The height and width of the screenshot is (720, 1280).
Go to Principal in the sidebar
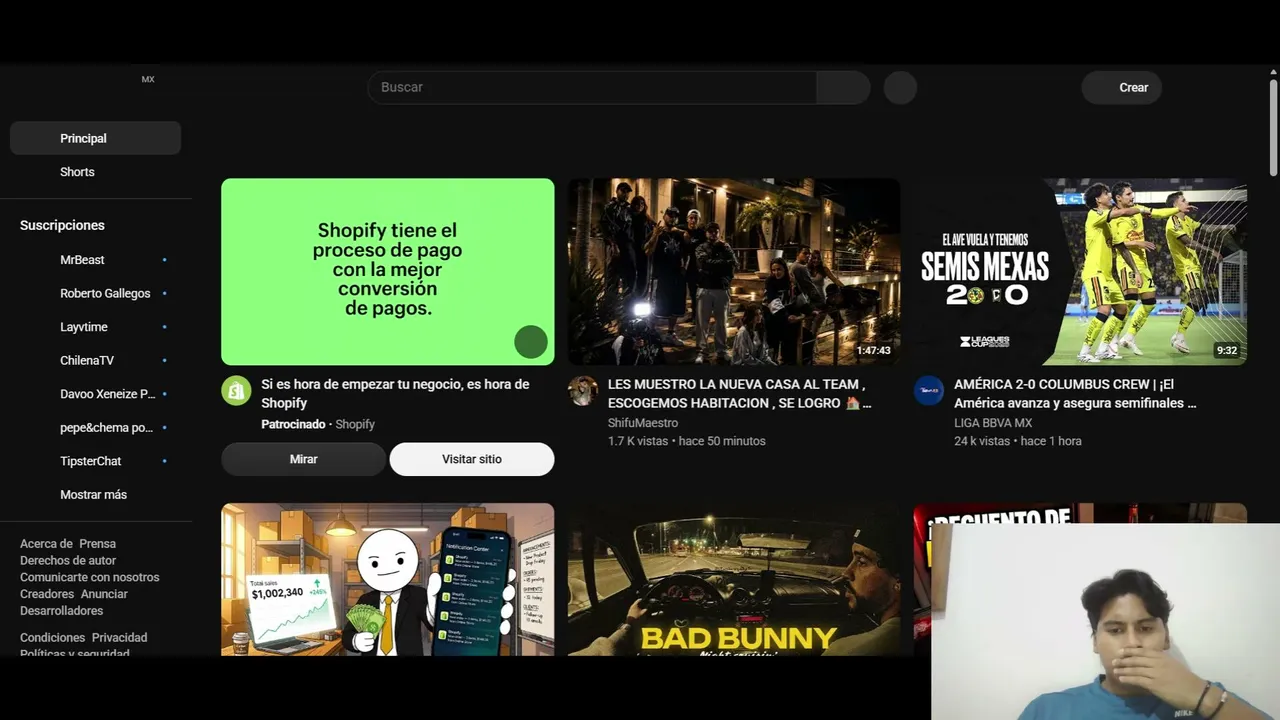tap(95, 138)
